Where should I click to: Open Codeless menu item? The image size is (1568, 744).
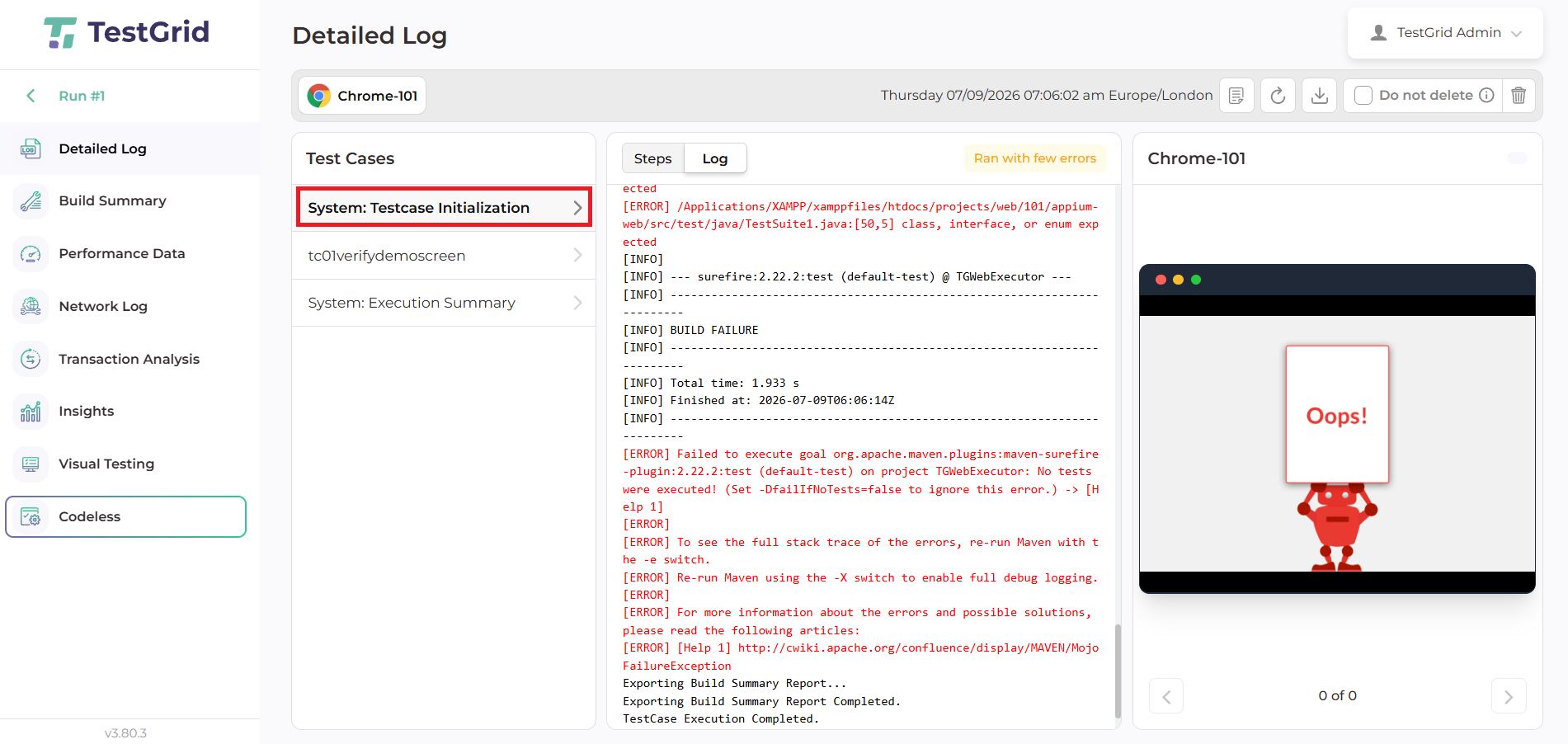pyautogui.click(x=126, y=516)
